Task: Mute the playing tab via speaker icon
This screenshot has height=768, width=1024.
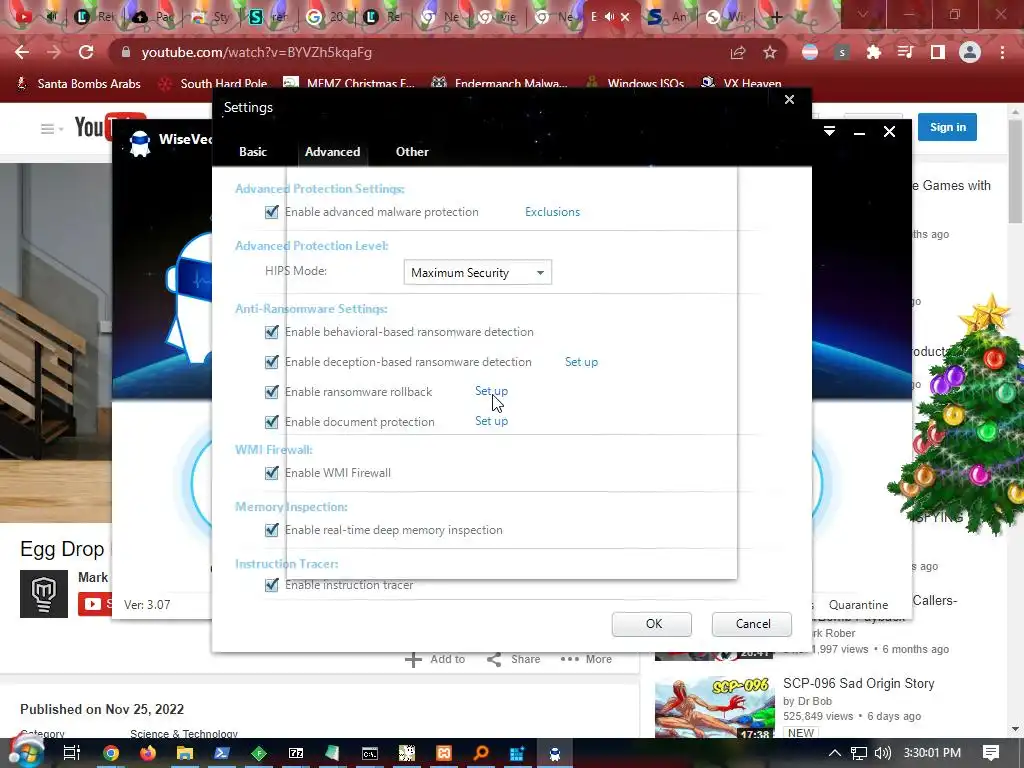Action: (609, 16)
